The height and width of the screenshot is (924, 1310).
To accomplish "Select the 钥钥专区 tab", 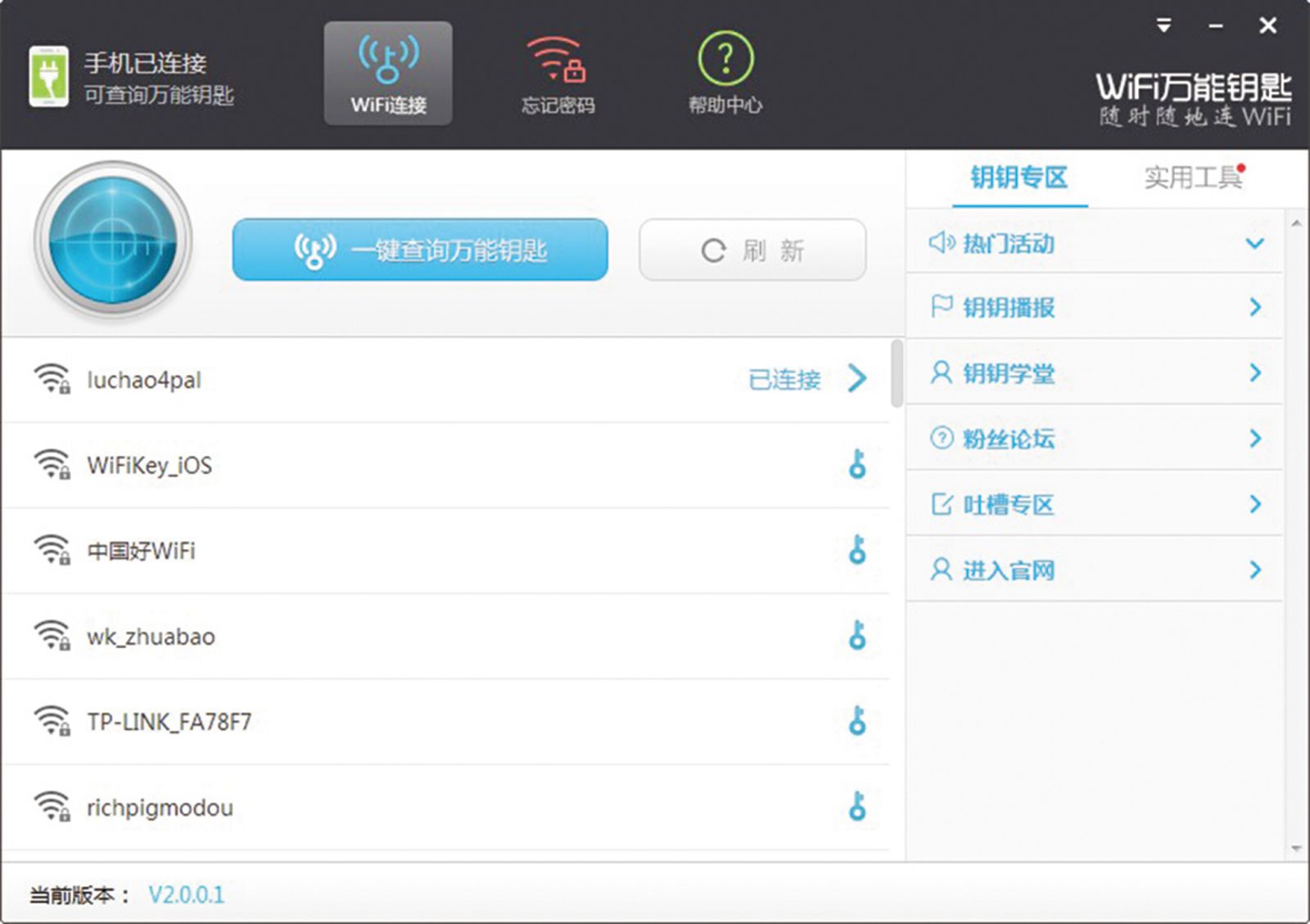I will (x=1019, y=178).
